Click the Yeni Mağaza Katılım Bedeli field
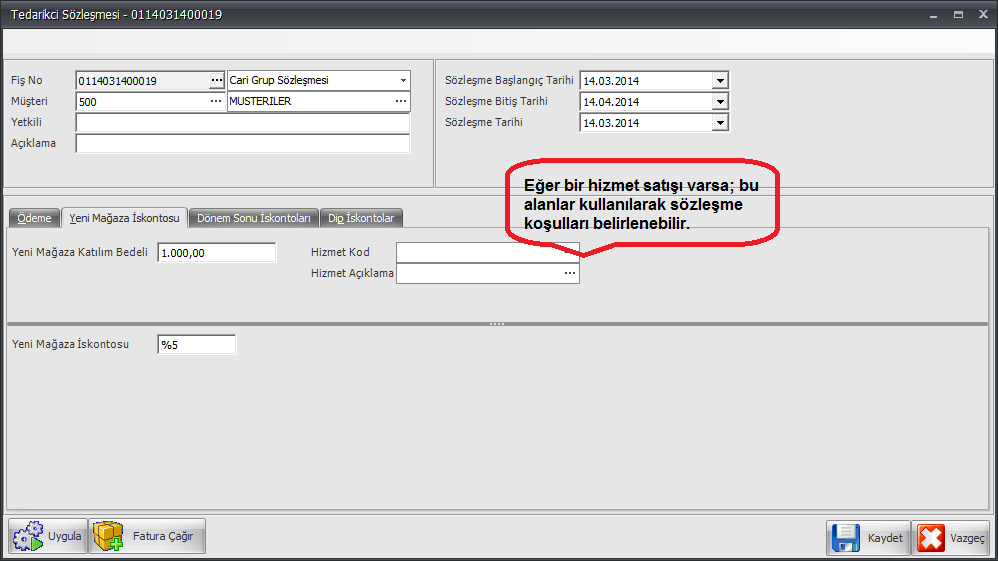Viewport: 998px width, 561px height. coord(216,253)
